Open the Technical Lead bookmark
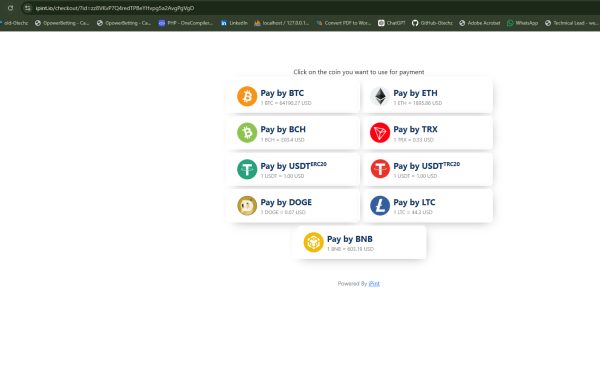Viewport: 600px width, 377px height. click(x=572, y=23)
